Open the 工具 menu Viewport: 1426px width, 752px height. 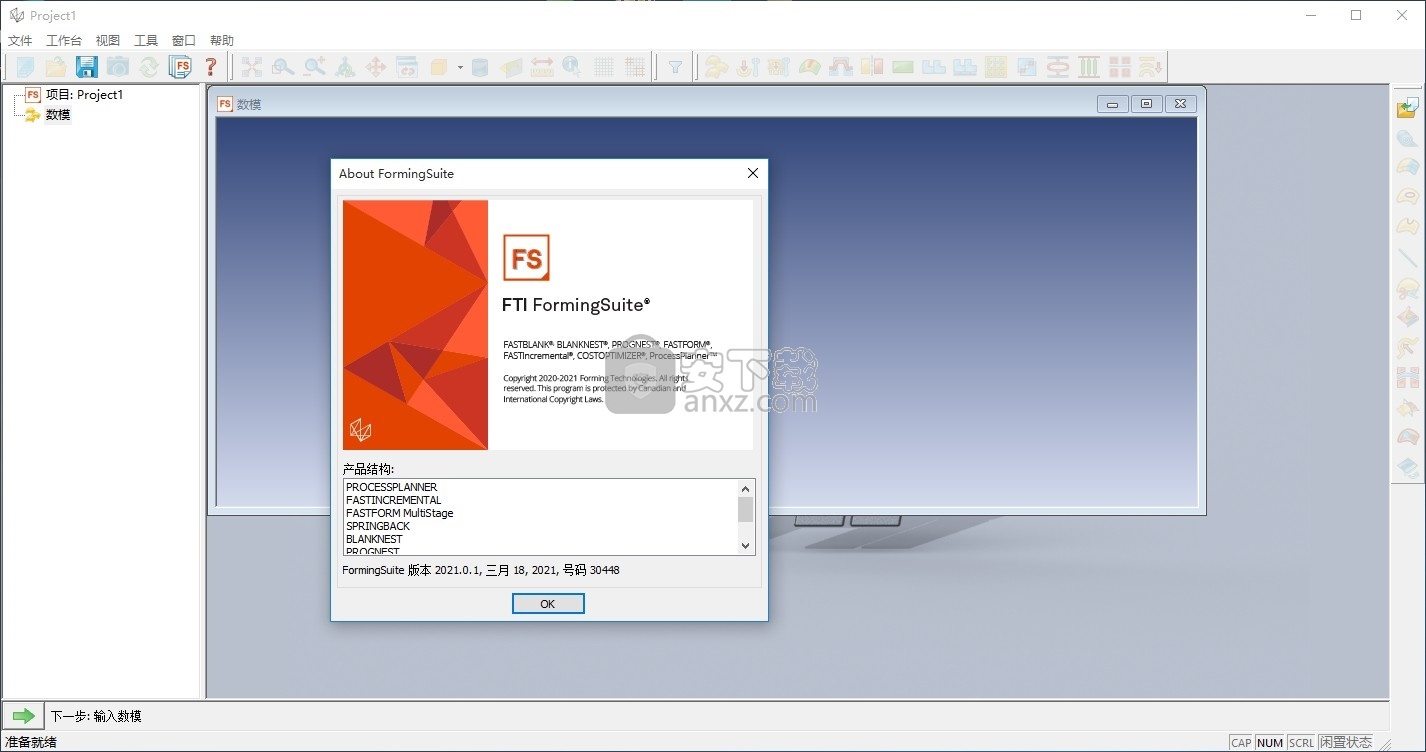[146, 41]
